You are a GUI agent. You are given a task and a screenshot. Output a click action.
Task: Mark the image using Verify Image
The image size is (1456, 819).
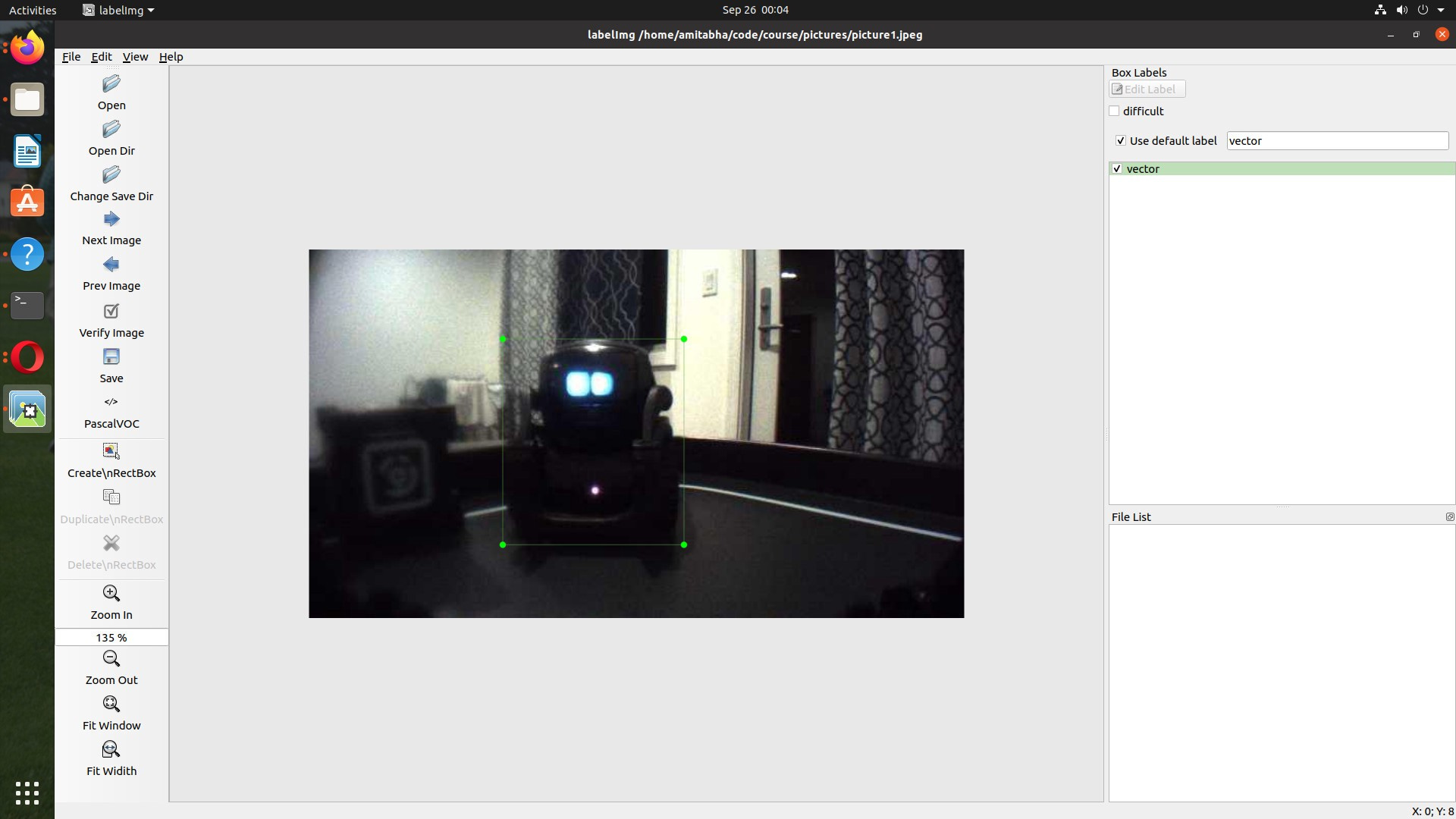[x=111, y=311]
